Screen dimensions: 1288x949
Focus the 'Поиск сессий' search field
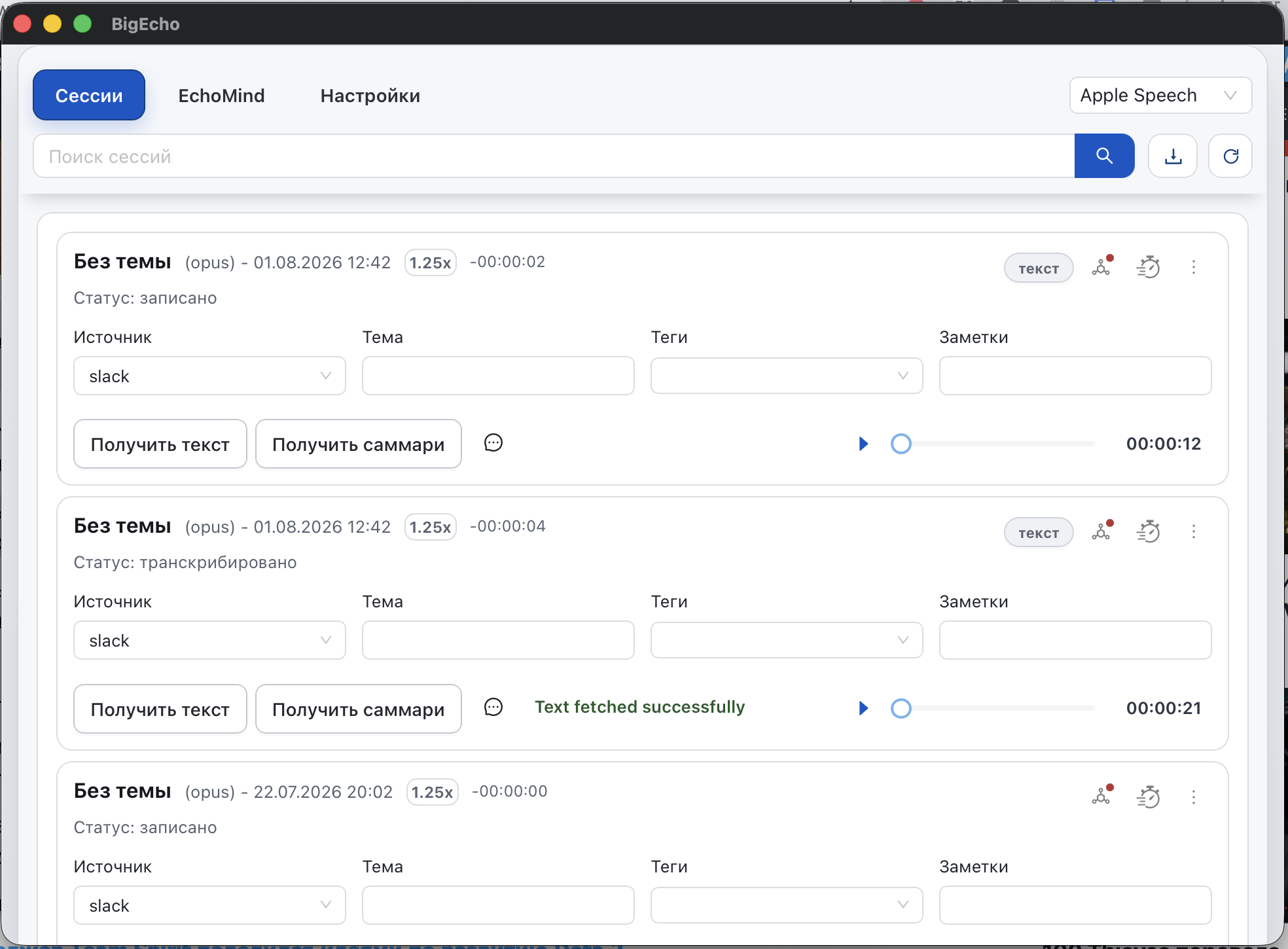554,156
